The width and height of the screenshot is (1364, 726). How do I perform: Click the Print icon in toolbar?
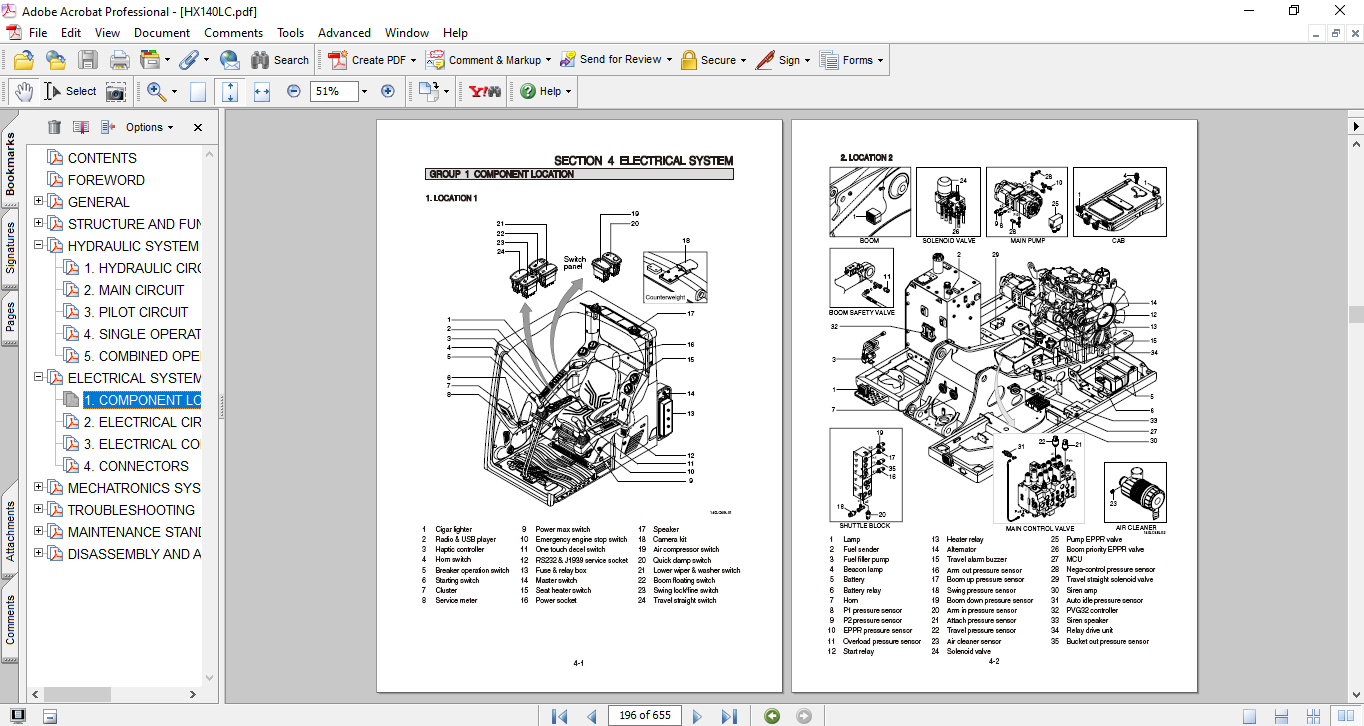[119, 60]
